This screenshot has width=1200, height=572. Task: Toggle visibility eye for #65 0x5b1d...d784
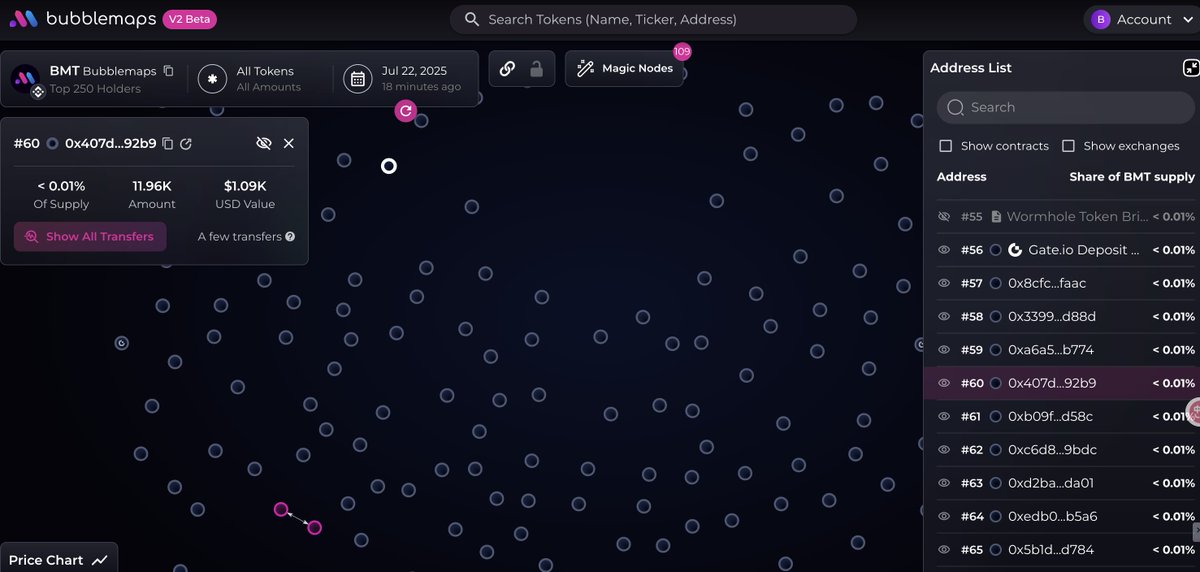(x=944, y=550)
